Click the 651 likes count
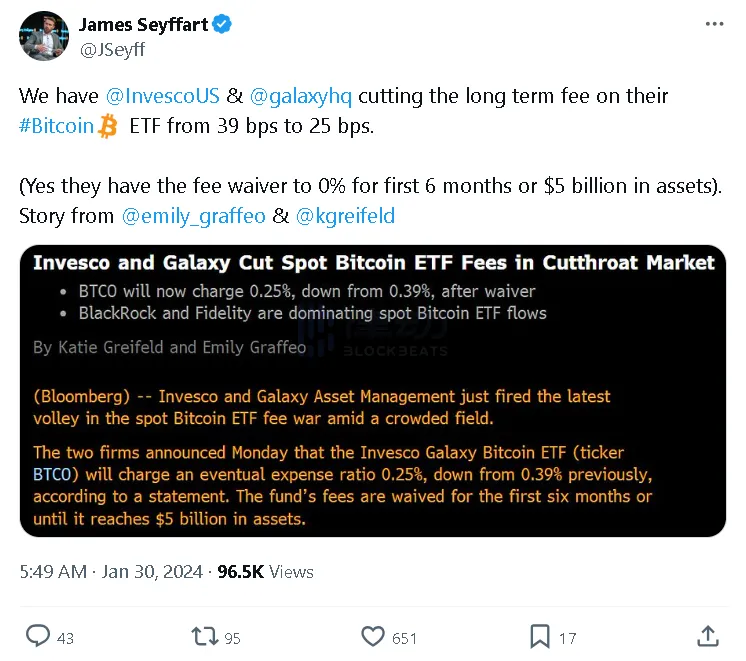 click(x=405, y=637)
